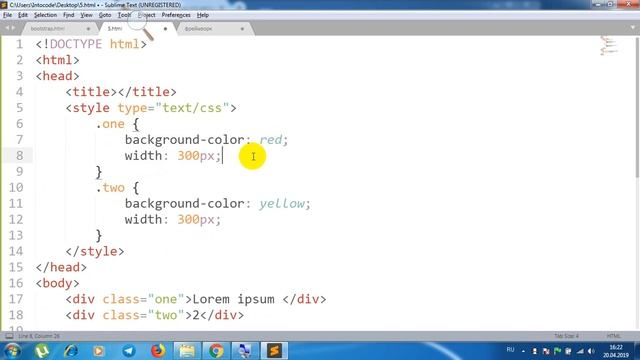Click the minimap code preview

point(609,46)
